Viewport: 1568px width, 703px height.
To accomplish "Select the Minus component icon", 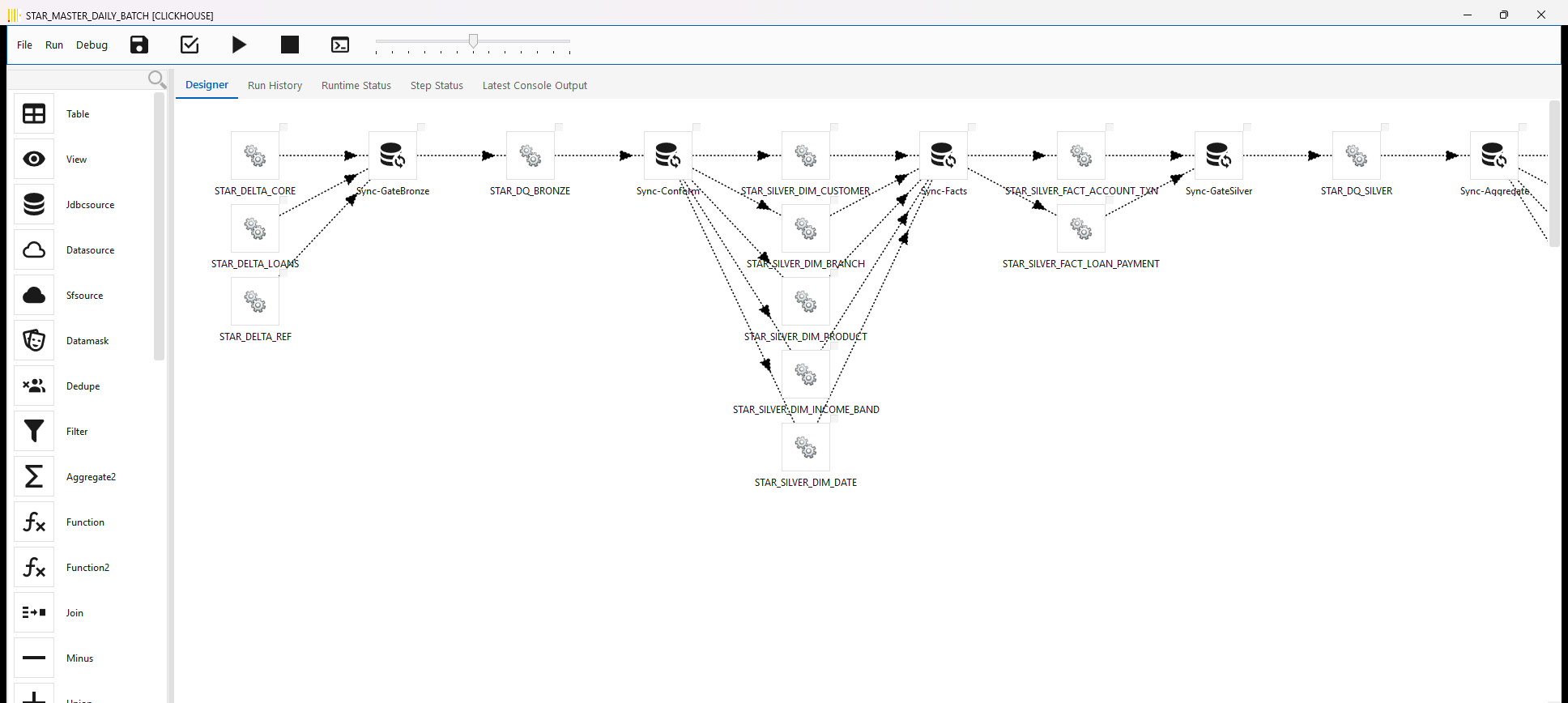I will point(34,658).
